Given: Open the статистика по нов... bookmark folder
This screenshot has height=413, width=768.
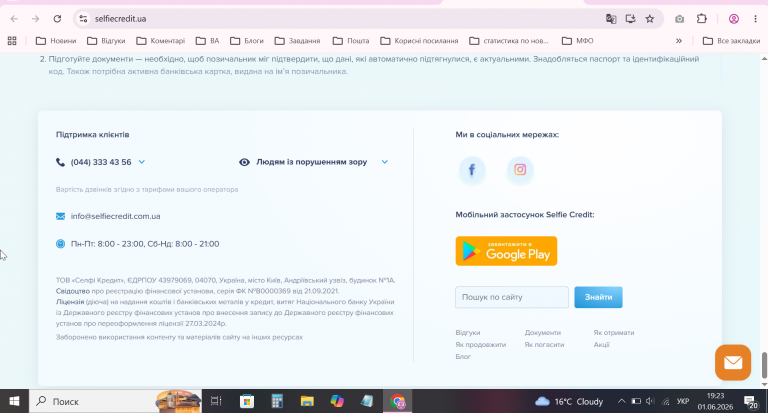Looking at the screenshot, I should [509, 41].
